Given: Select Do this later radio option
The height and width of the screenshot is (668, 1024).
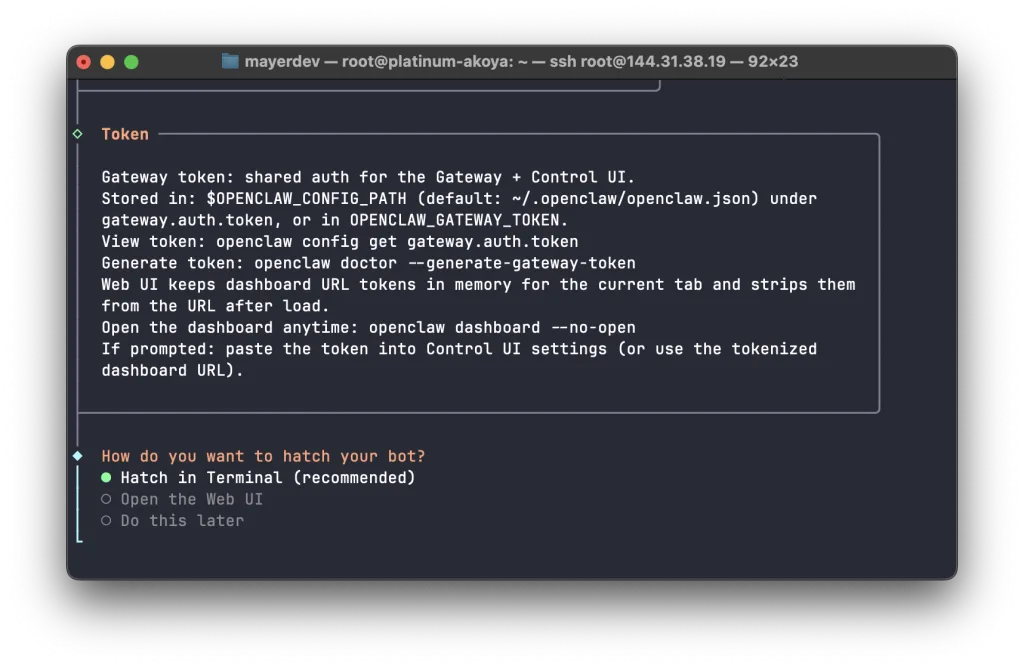Looking at the screenshot, I should [x=106, y=520].
